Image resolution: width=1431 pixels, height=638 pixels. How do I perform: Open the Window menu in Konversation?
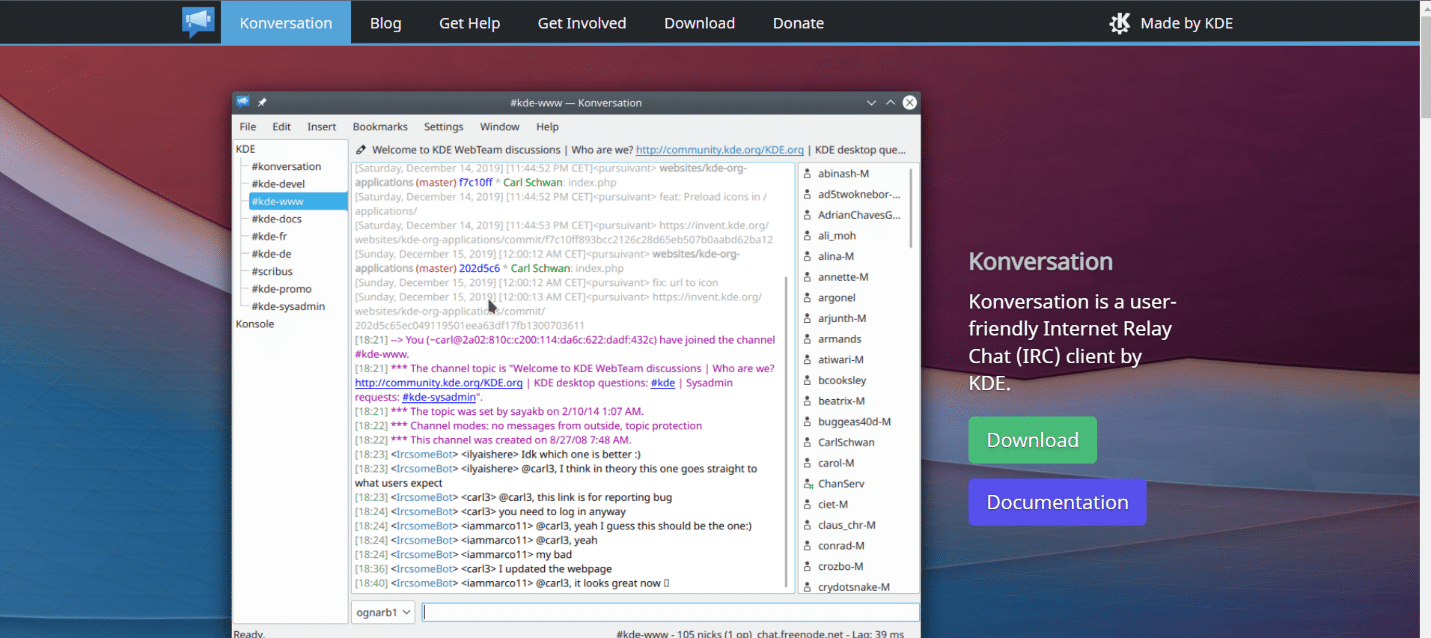click(x=500, y=127)
